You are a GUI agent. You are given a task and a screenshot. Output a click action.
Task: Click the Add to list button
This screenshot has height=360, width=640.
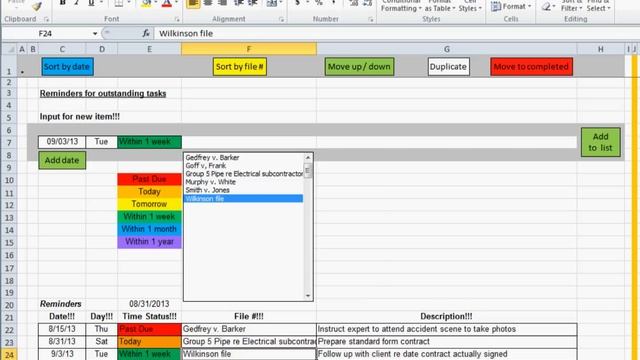tap(600, 142)
